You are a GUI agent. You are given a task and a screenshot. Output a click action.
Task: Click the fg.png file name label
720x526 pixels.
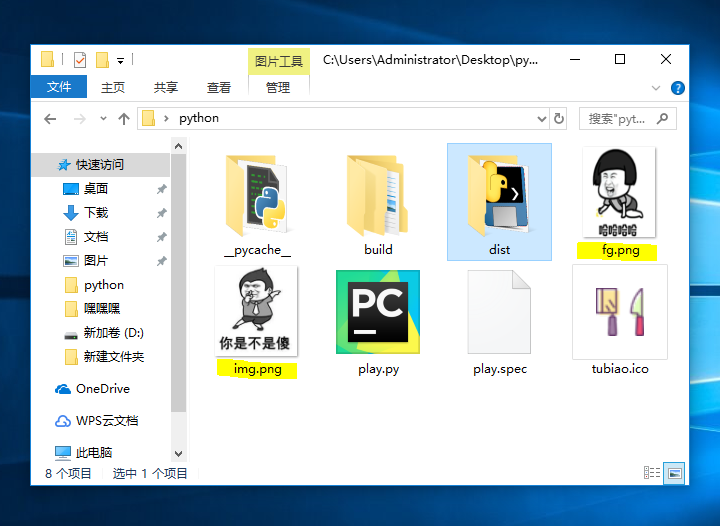coord(621,250)
